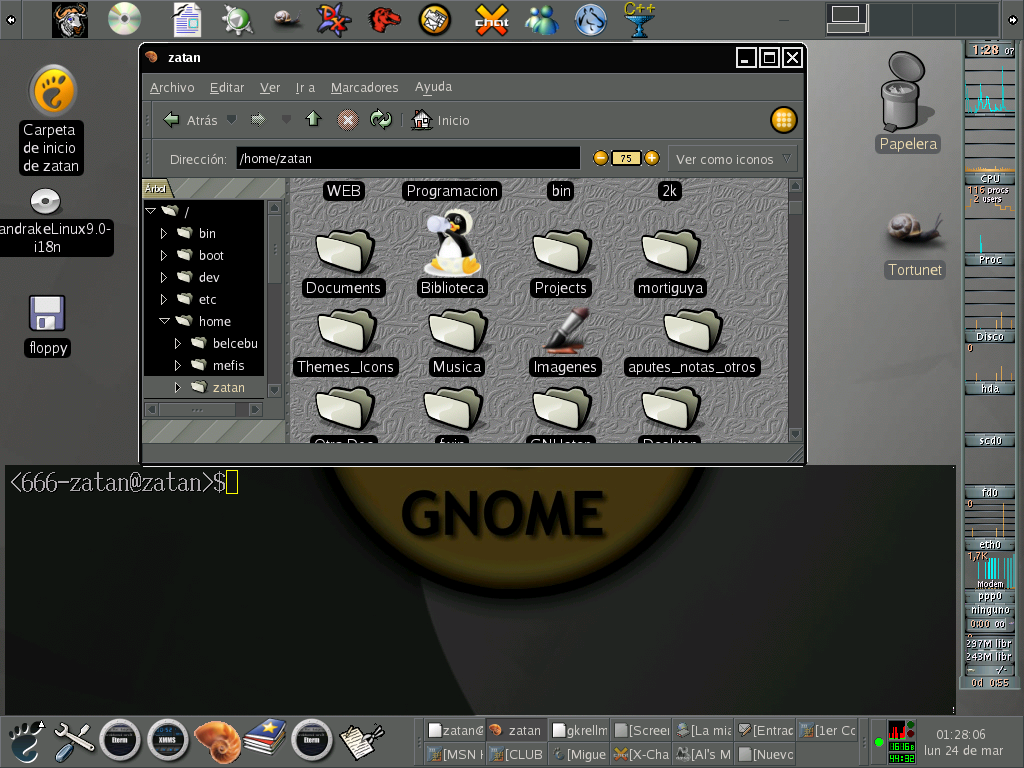Screen dimensions: 1024x768
Task: Expand the belcebu tree node
Action: (x=177, y=344)
